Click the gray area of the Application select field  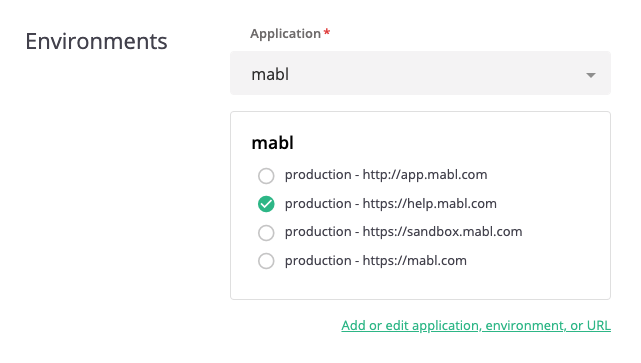(x=433, y=73)
